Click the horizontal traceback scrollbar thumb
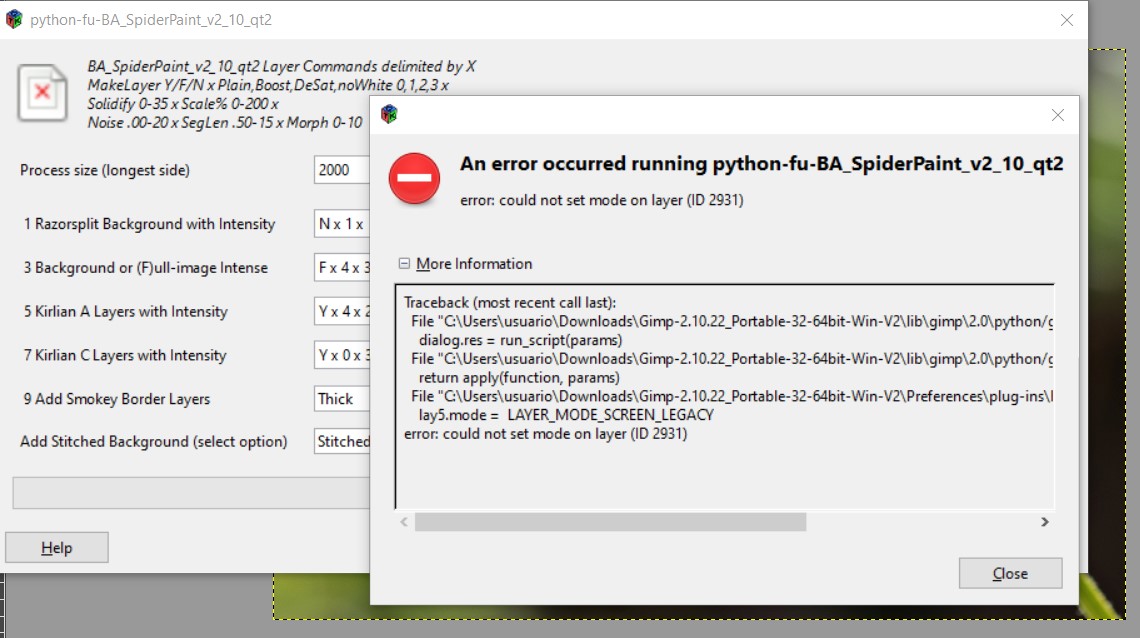Viewport: 1140px width, 638px height. click(x=610, y=522)
